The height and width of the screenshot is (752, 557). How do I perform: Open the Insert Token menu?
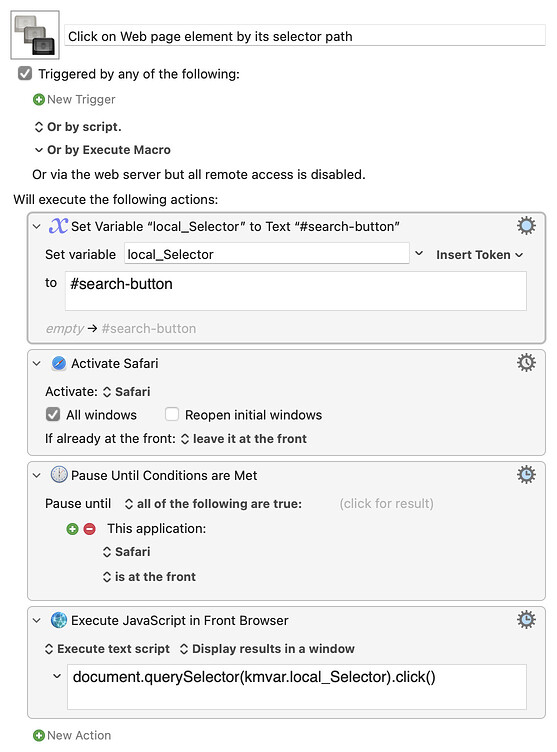479,255
